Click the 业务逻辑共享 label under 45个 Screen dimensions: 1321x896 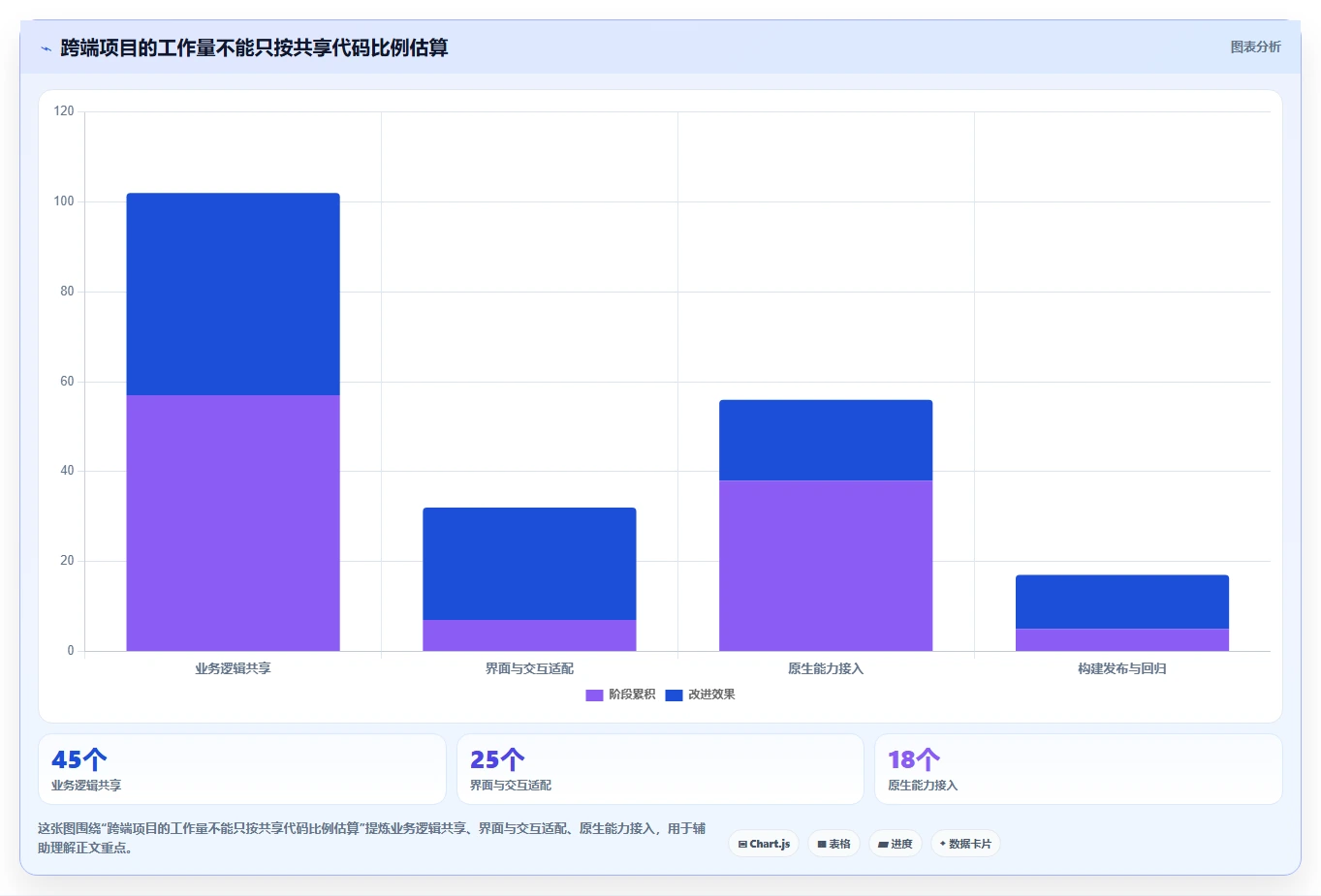(x=86, y=786)
